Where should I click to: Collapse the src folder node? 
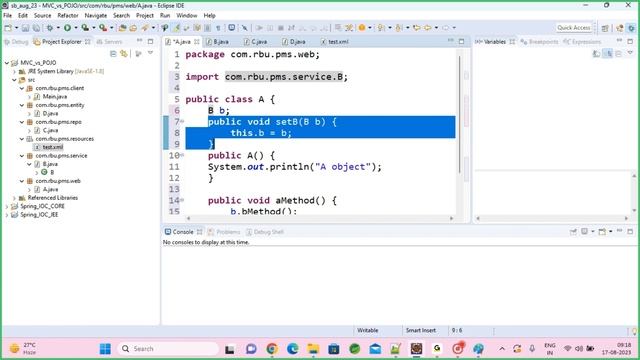(14, 80)
